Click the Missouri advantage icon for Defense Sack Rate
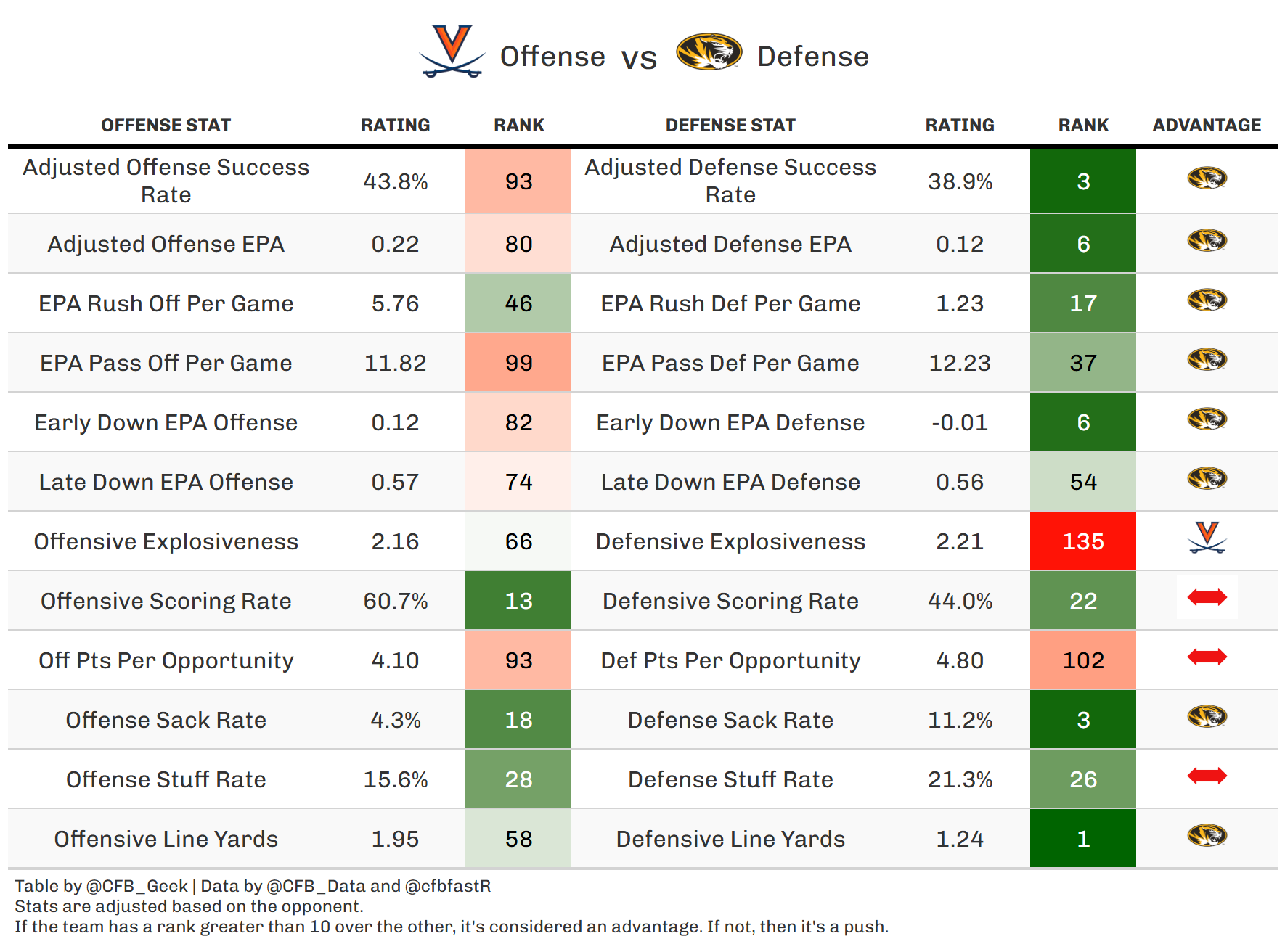Image resolution: width=1285 pixels, height=952 pixels. coord(1207,716)
